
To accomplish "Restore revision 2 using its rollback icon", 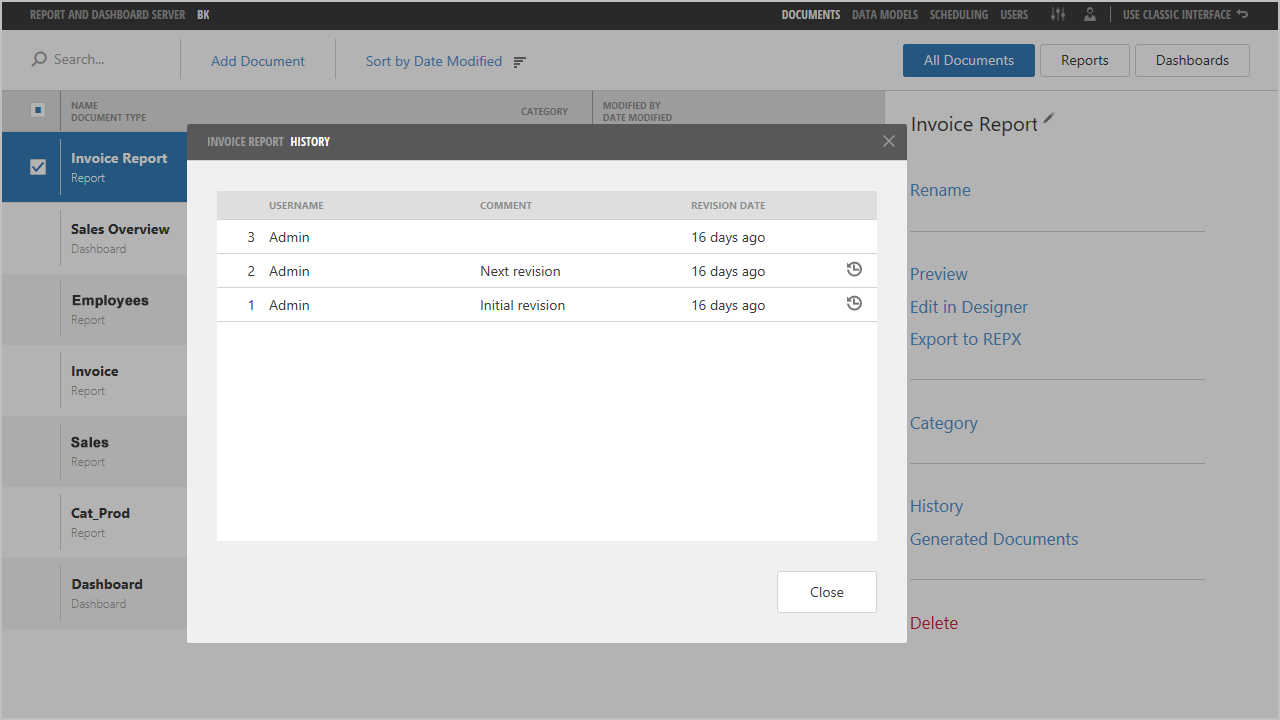I will click(854, 269).
